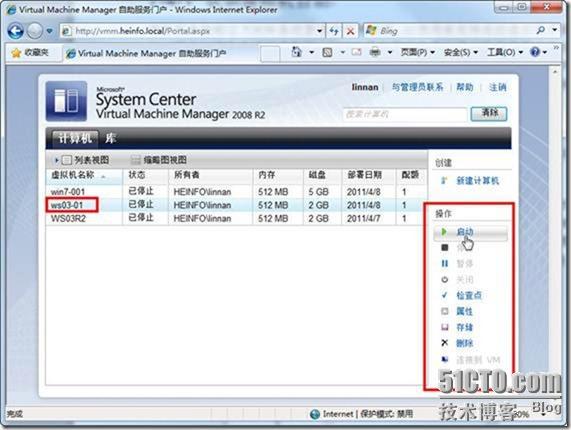Click the Store save-disk icon

point(445,327)
